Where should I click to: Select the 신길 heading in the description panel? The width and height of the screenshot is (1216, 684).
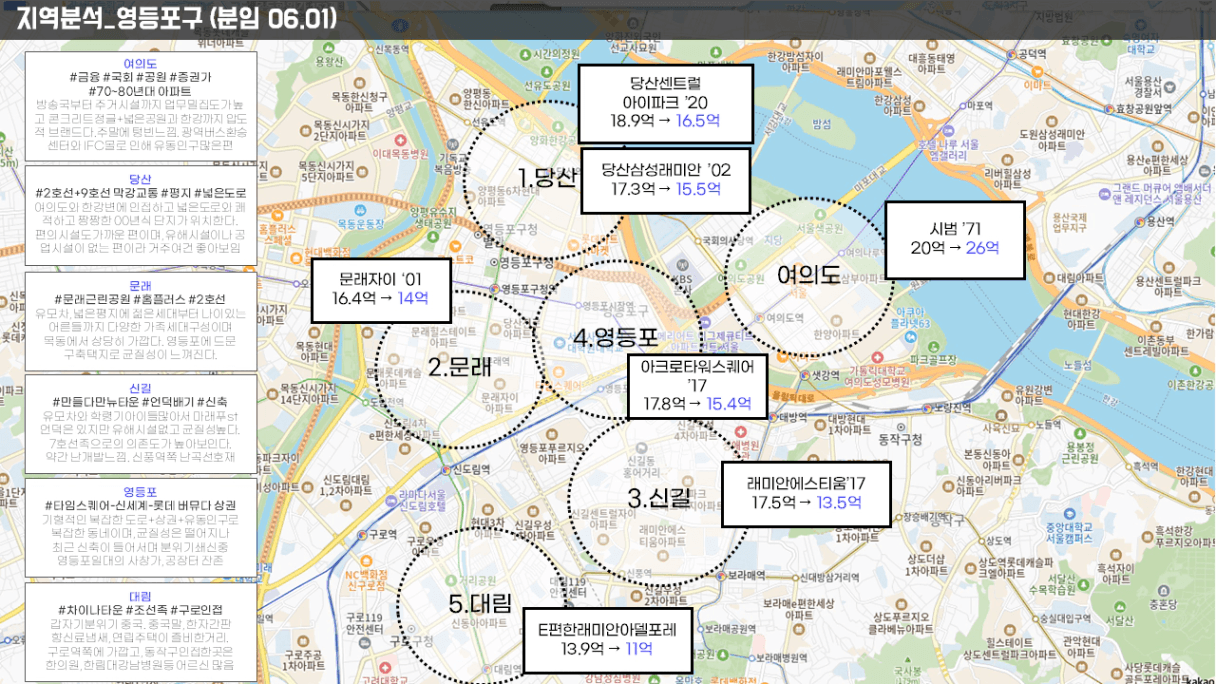coord(140,387)
